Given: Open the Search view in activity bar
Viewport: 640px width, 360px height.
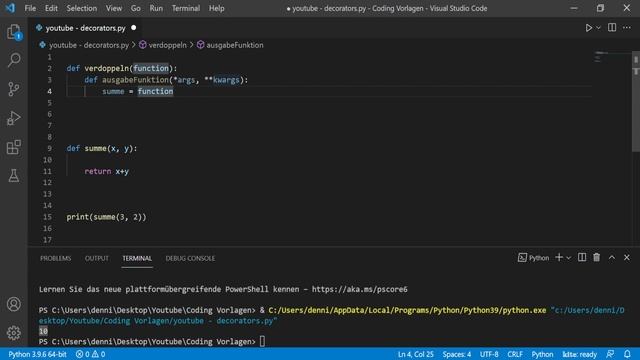Looking at the screenshot, I should coord(14,60).
